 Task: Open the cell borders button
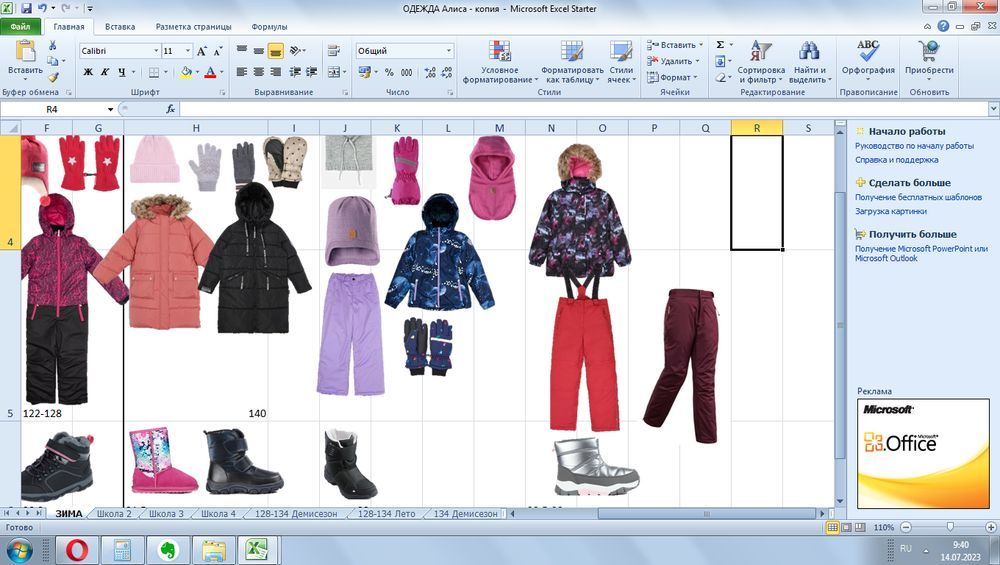(154, 72)
